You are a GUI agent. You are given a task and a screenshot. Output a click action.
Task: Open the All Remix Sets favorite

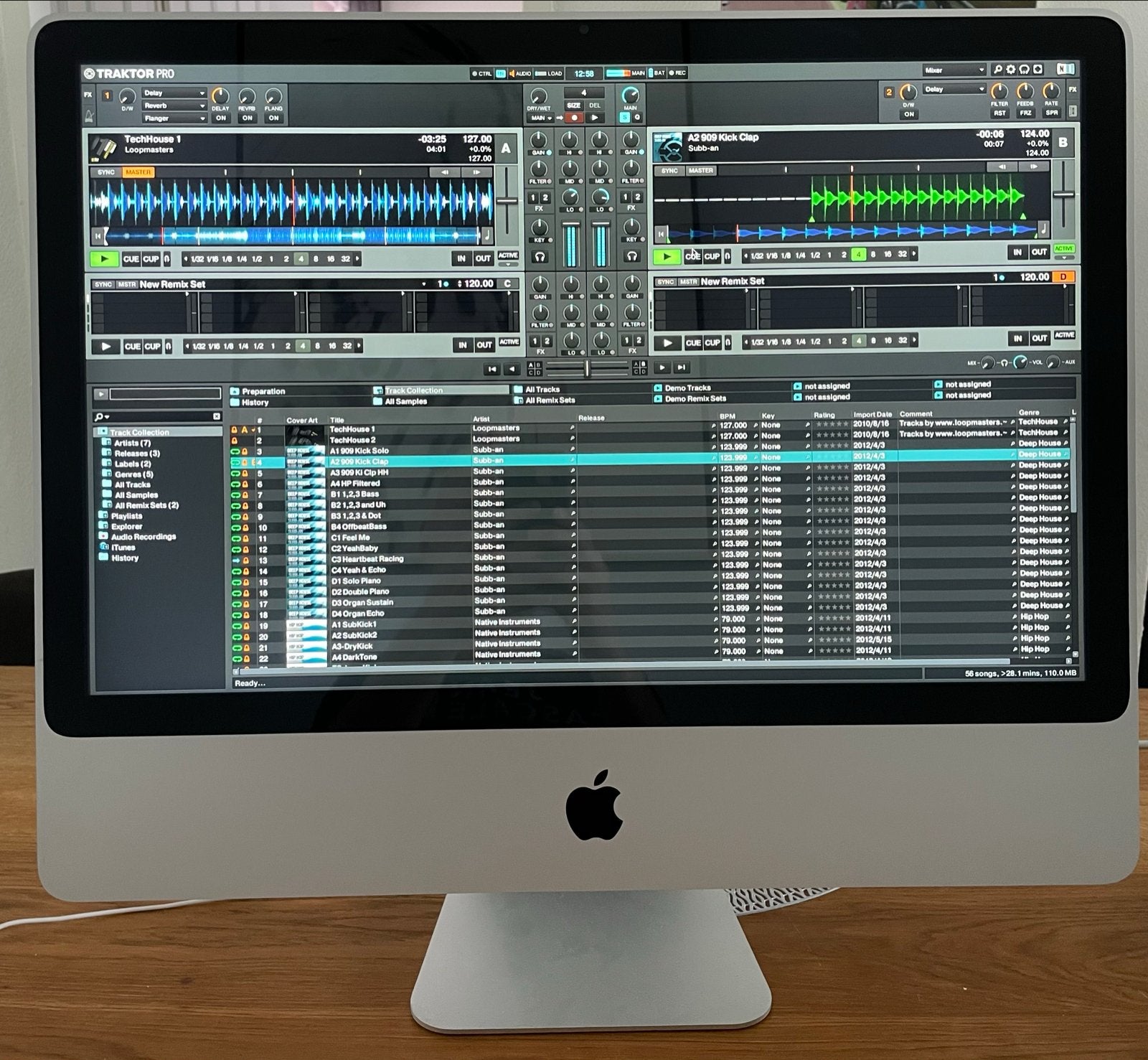coord(545,400)
